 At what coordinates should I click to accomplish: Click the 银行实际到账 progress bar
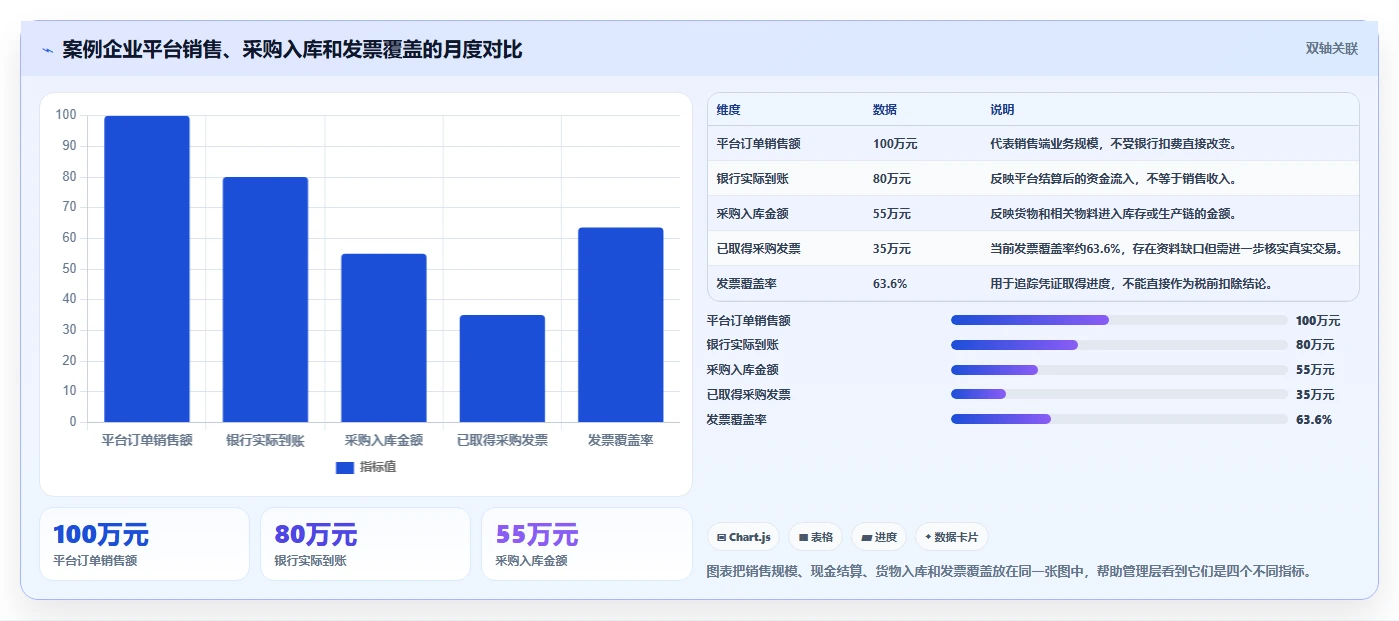coord(1119,345)
